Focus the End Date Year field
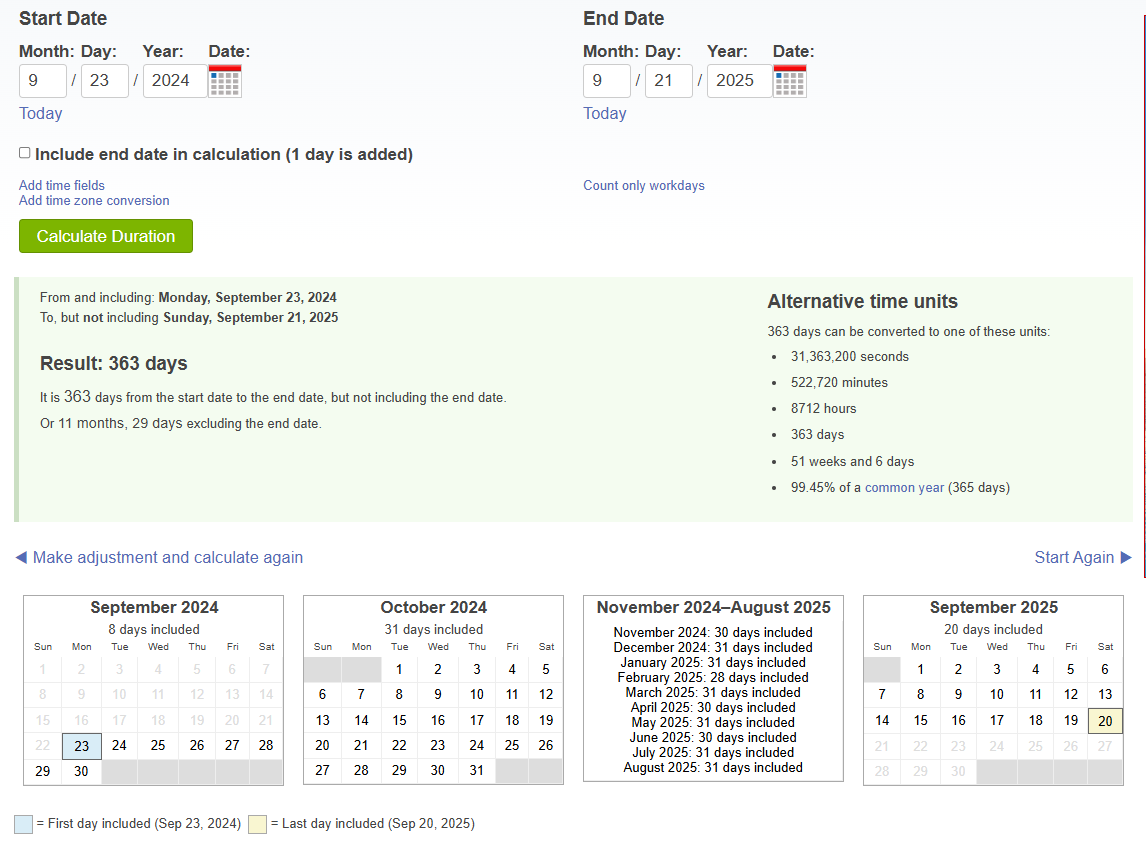Image resolution: width=1146 pixels, height=842 pixels. tap(740, 80)
